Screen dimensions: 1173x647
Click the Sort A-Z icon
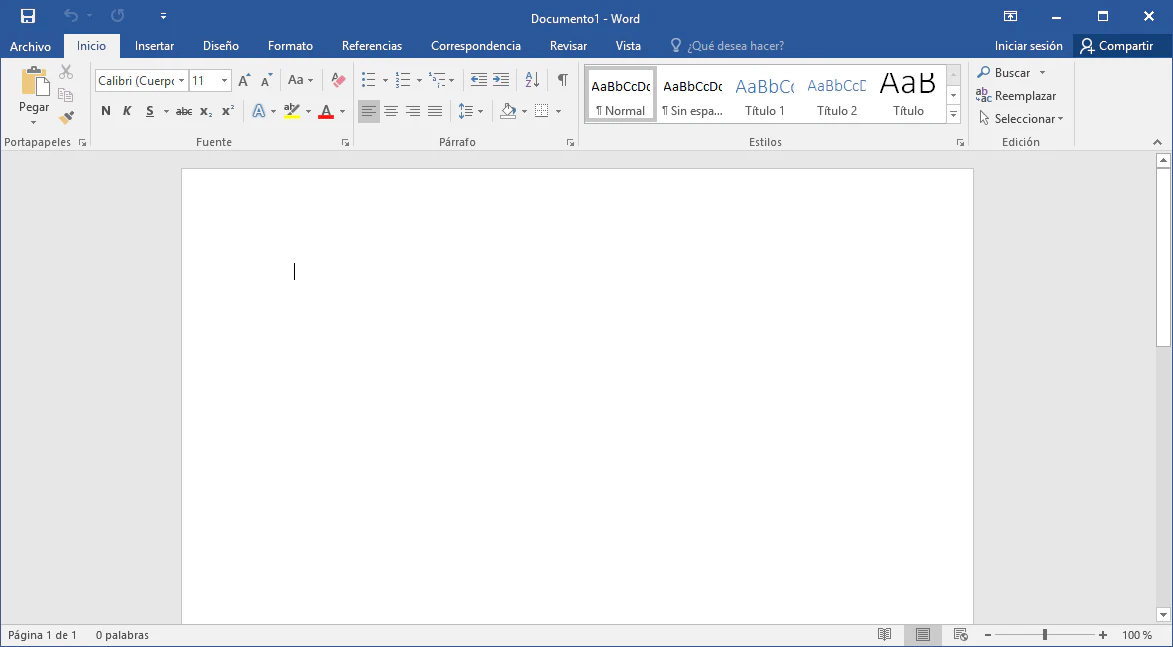click(x=532, y=80)
